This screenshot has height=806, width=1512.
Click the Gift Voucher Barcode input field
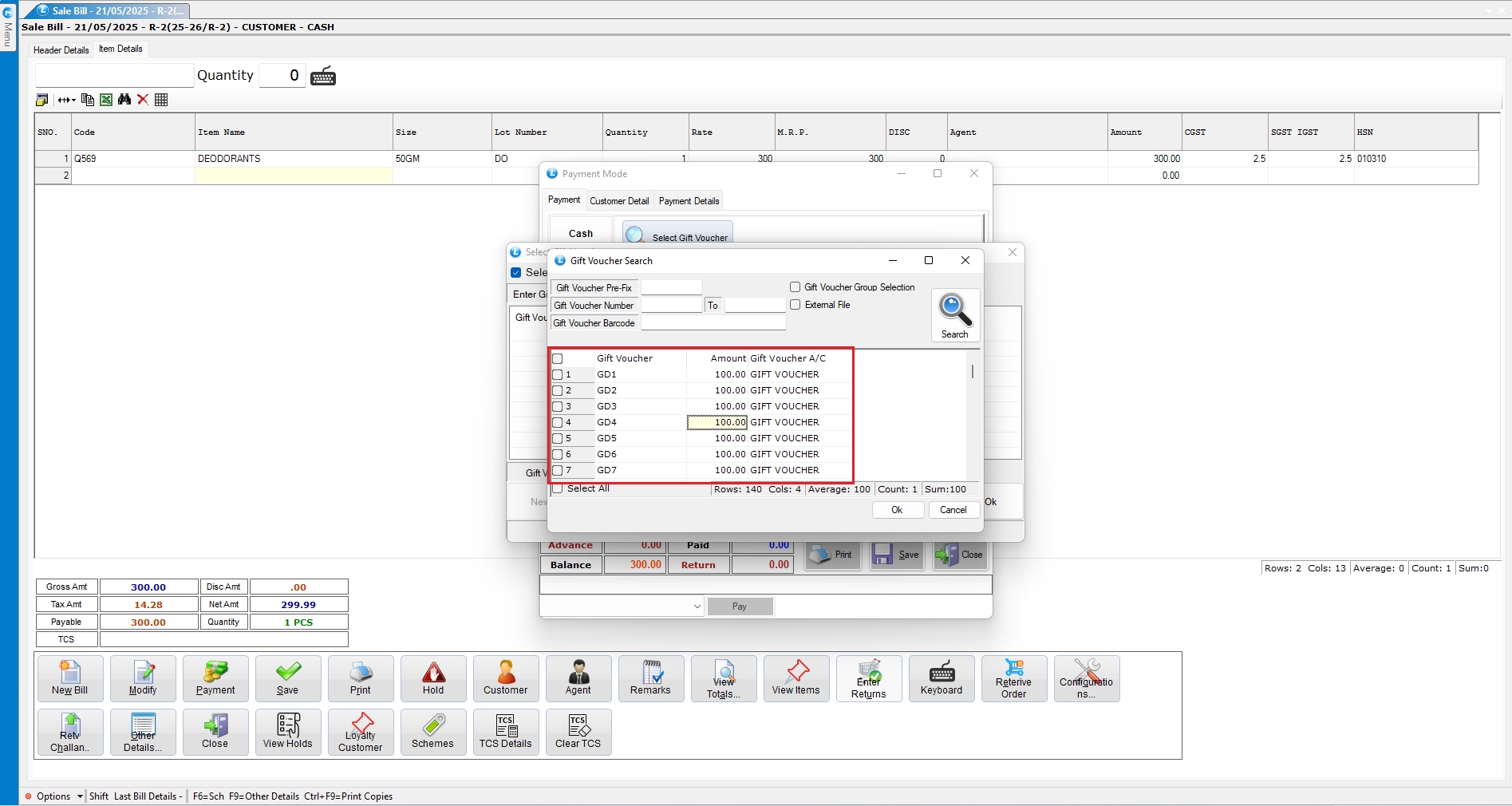point(713,323)
